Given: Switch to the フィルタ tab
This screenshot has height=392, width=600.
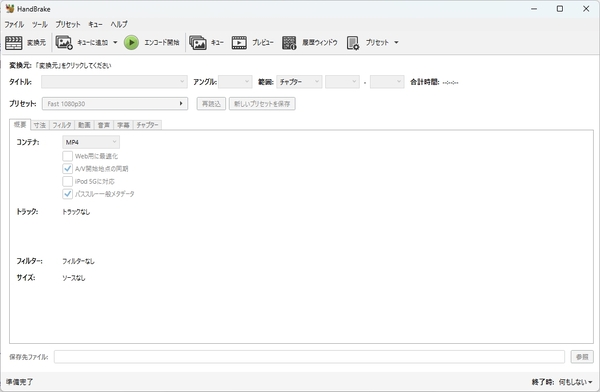Looking at the screenshot, I should click(62, 125).
